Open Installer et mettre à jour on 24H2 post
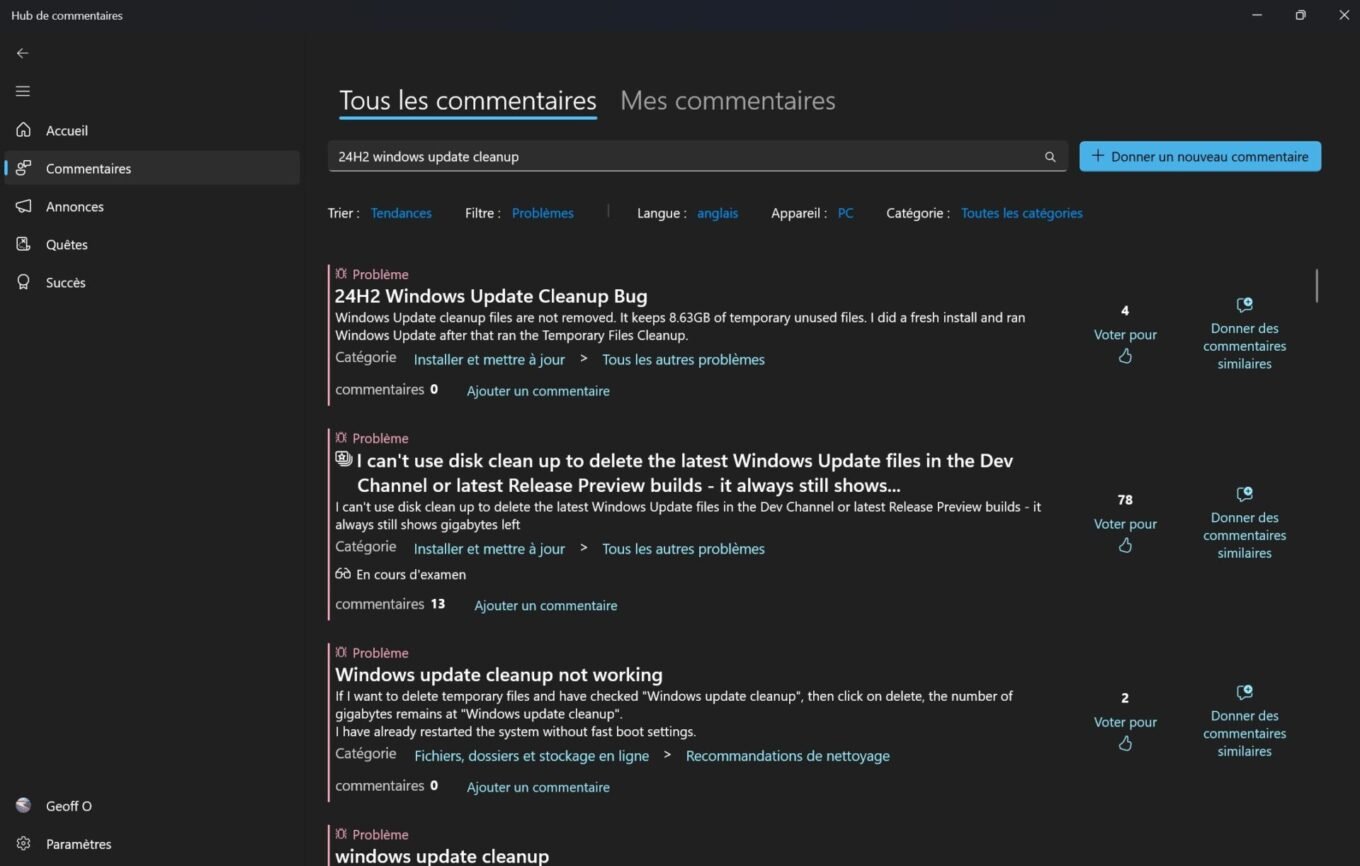1360x866 pixels. tap(489, 360)
